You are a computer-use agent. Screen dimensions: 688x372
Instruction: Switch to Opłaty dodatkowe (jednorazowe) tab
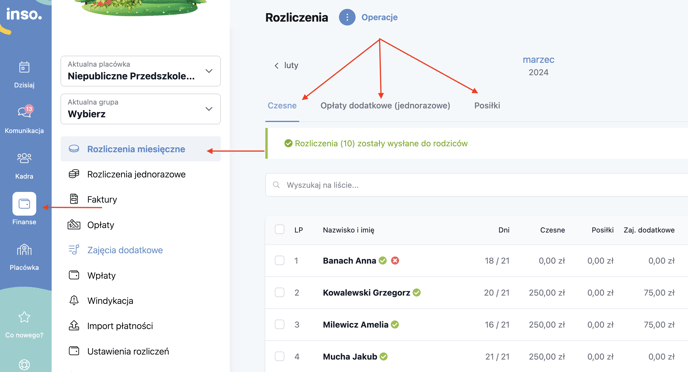coord(385,105)
